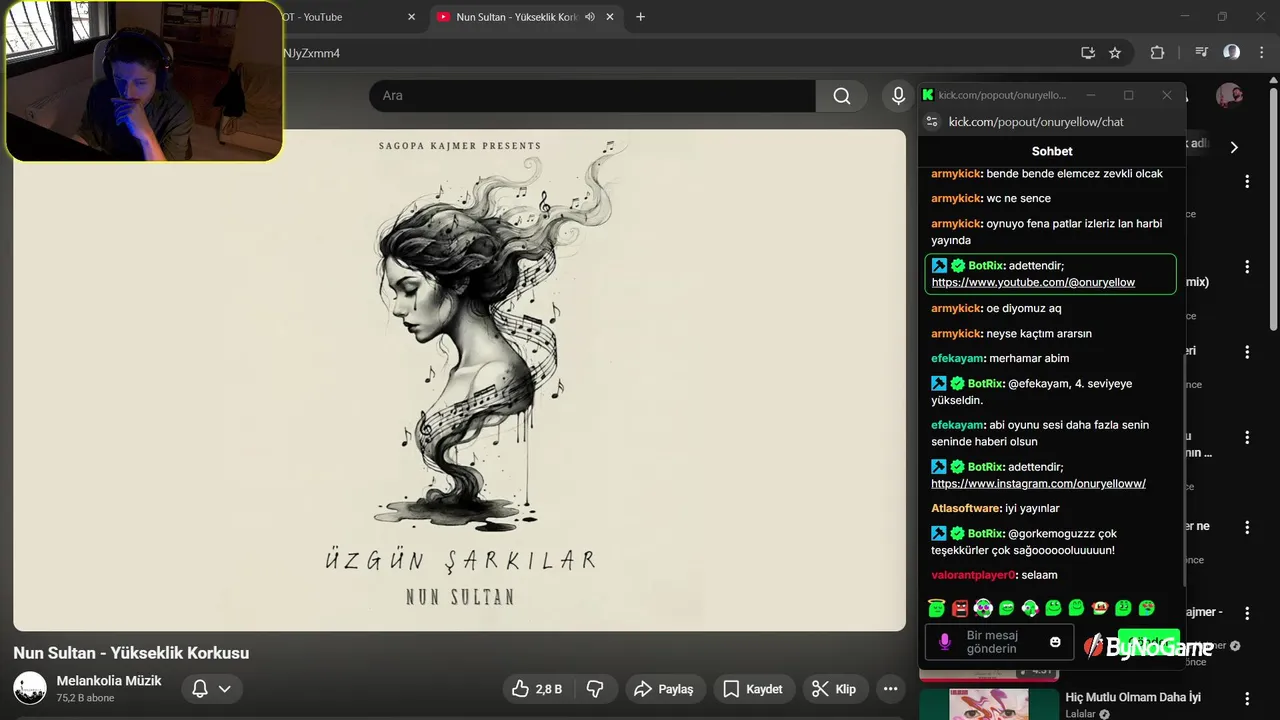1280x720 pixels.
Task: Click Hiç Mutlu Olmam Daha İyi thumbnail
Action: tap(989, 704)
